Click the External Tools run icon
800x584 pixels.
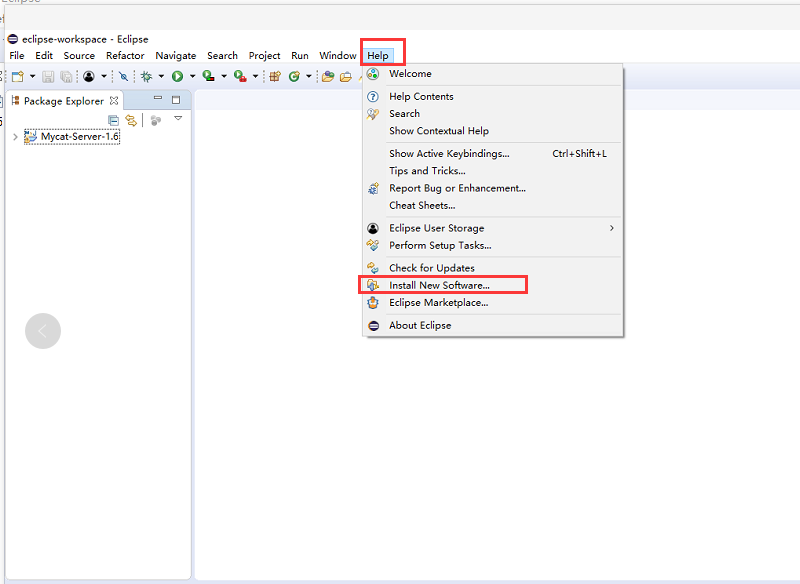click(x=240, y=77)
